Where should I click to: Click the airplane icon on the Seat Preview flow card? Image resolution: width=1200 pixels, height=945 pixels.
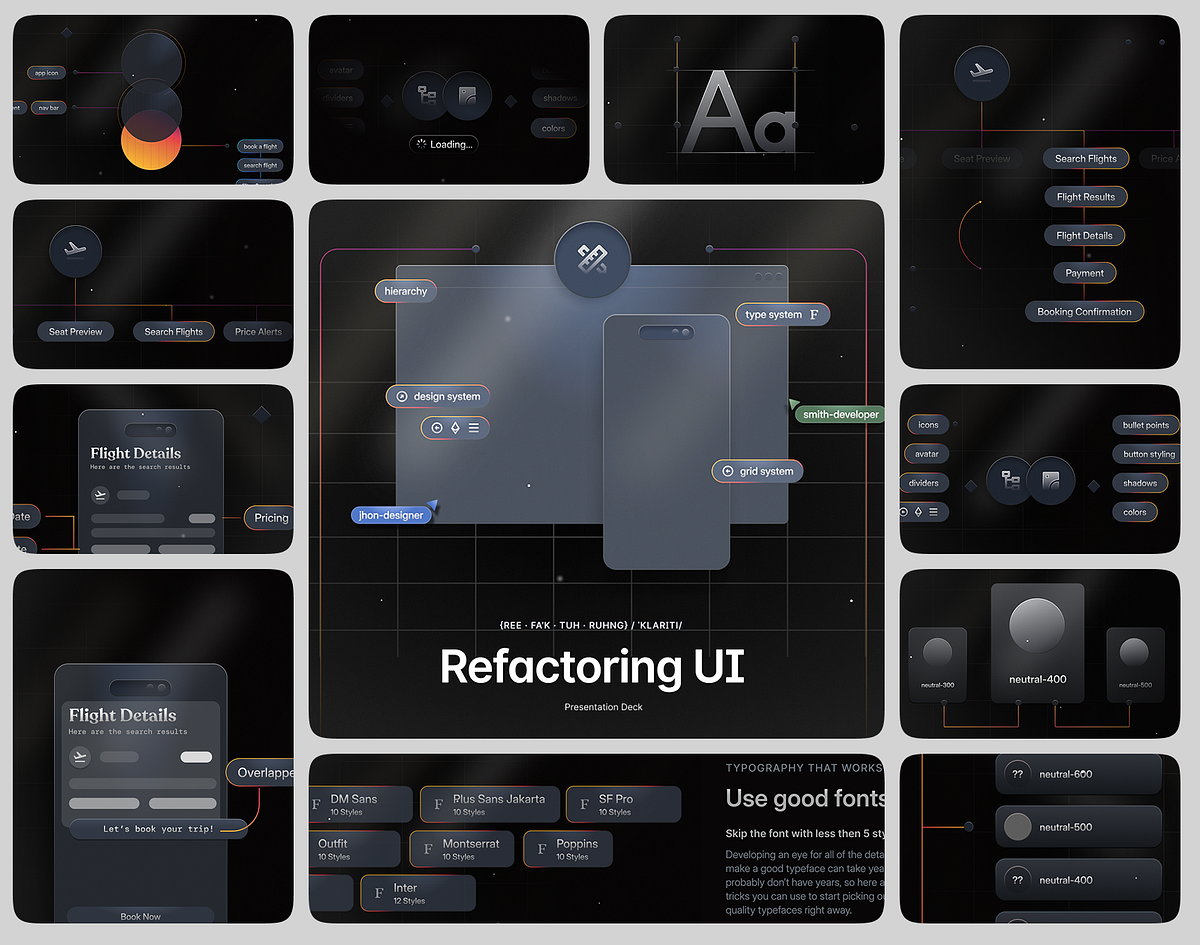(75, 252)
